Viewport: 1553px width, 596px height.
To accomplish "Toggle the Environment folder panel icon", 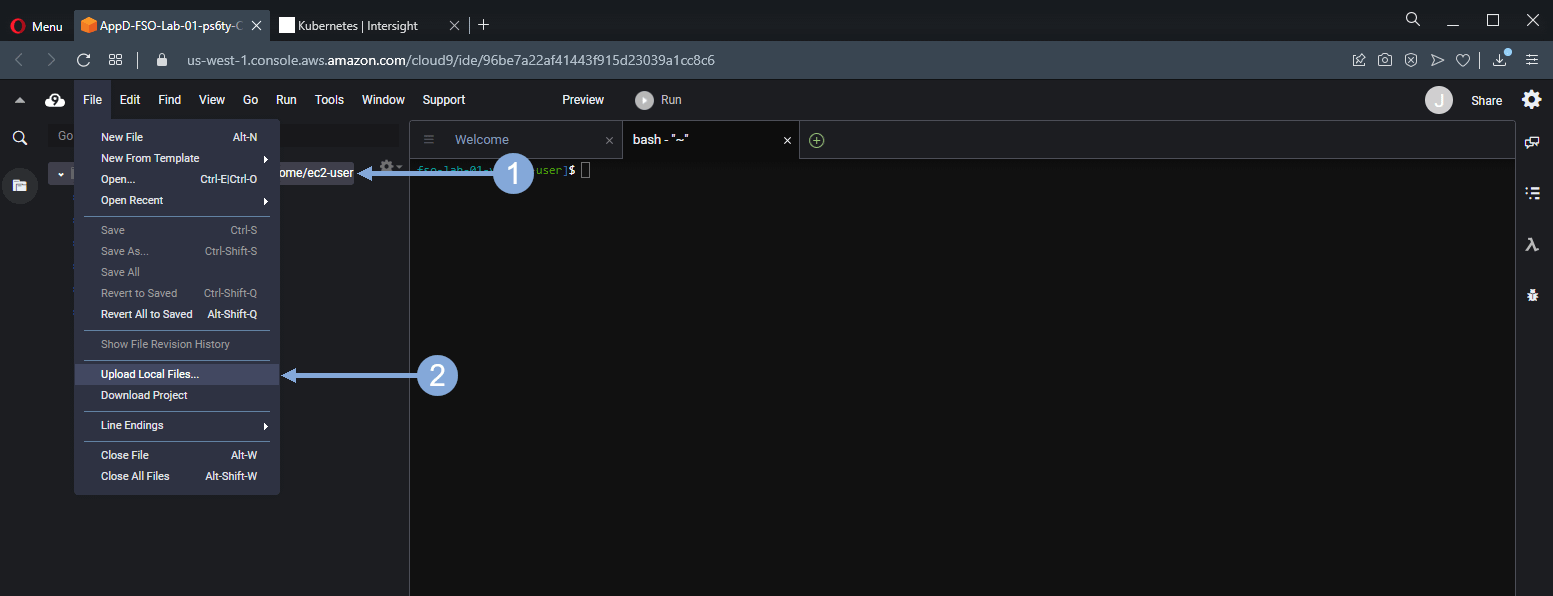I will coord(19,186).
